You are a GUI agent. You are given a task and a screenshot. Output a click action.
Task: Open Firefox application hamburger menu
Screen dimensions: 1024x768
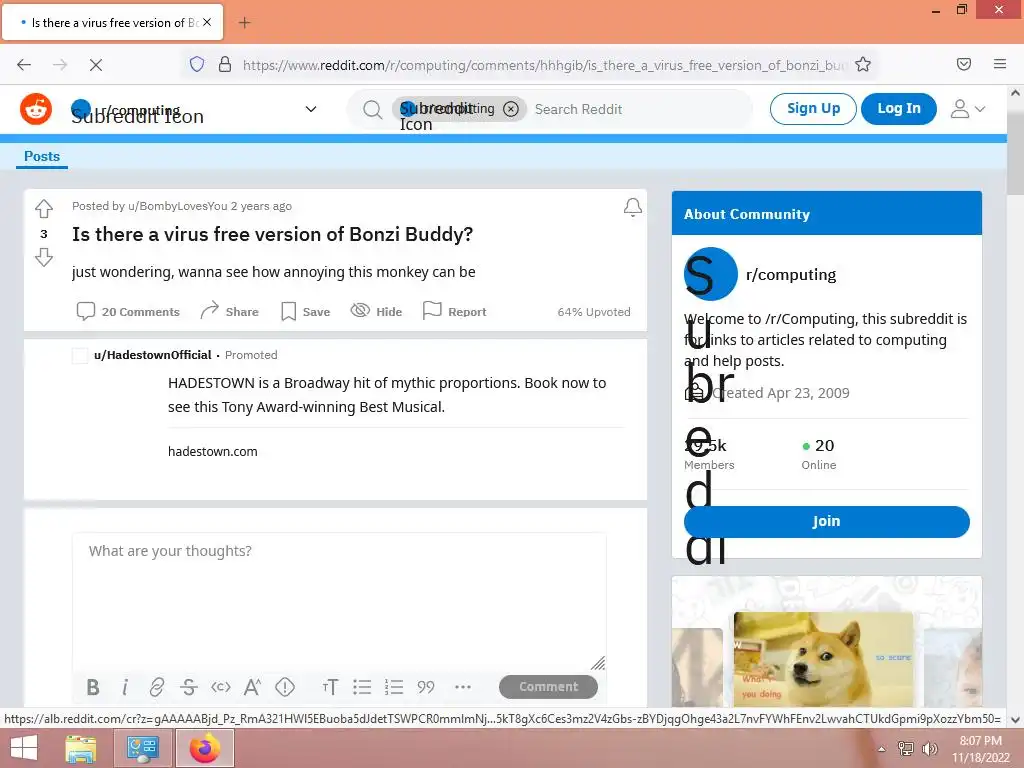pyautogui.click(x=999, y=64)
